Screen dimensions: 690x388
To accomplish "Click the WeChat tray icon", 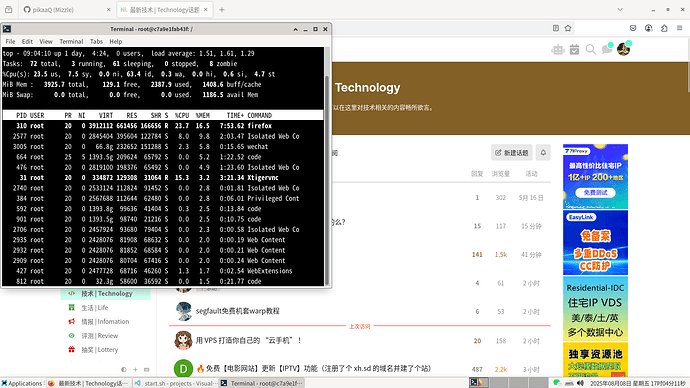I will point(557,383).
